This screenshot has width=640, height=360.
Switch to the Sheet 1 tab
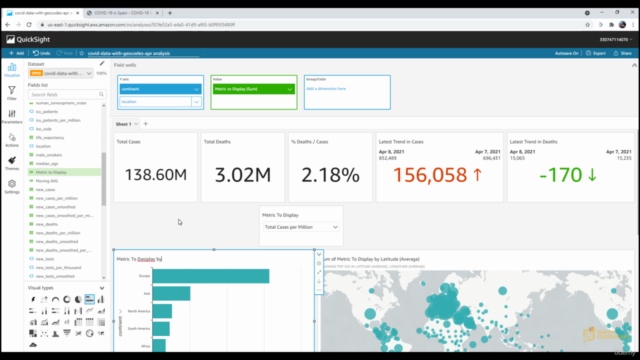point(123,124)
